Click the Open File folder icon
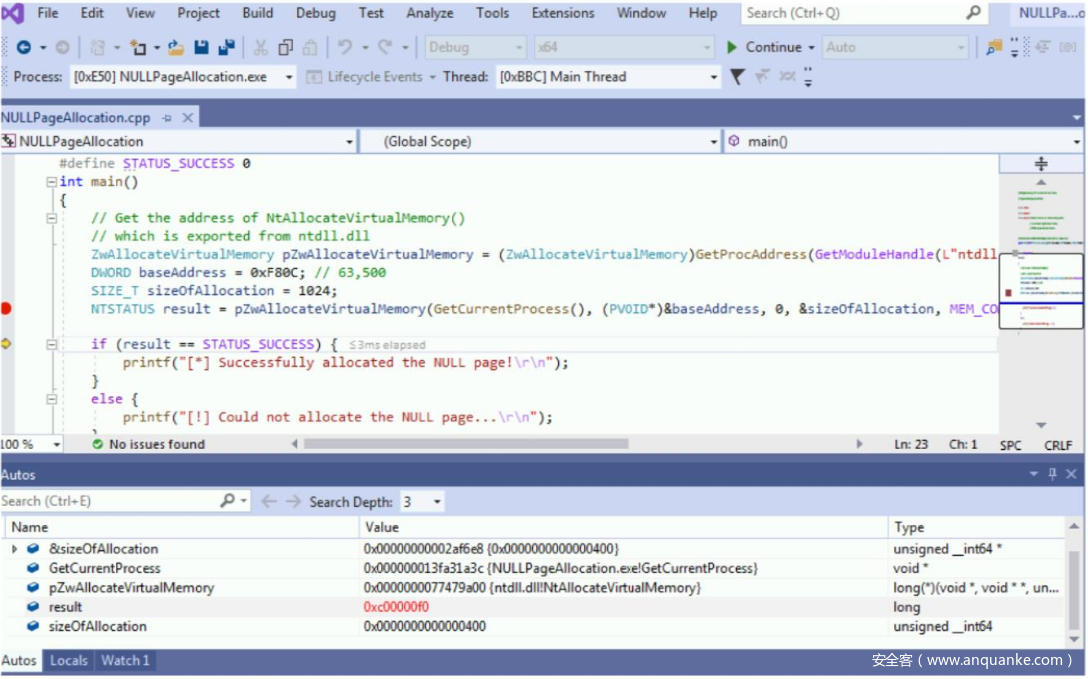 tap(176, 47)
